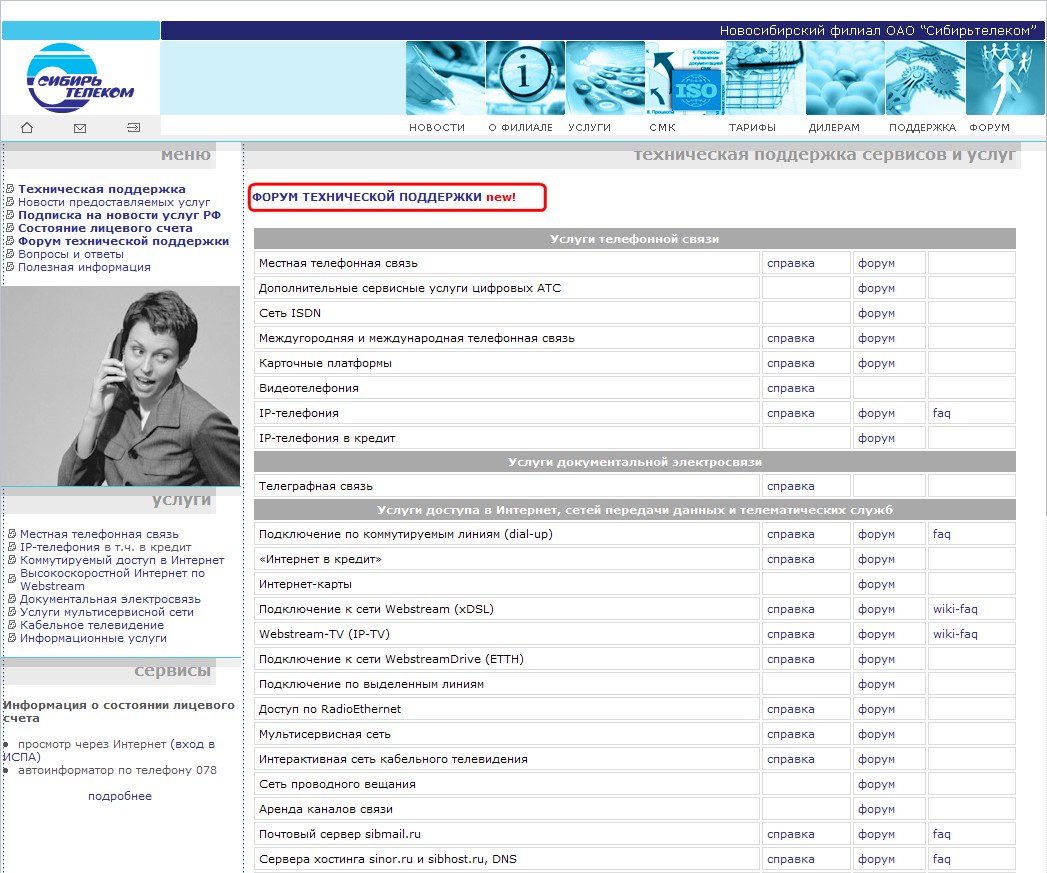Screen dimensions: 1047x873
Task: Open Документальная электросвязь sidebar link
Action: 110,599
